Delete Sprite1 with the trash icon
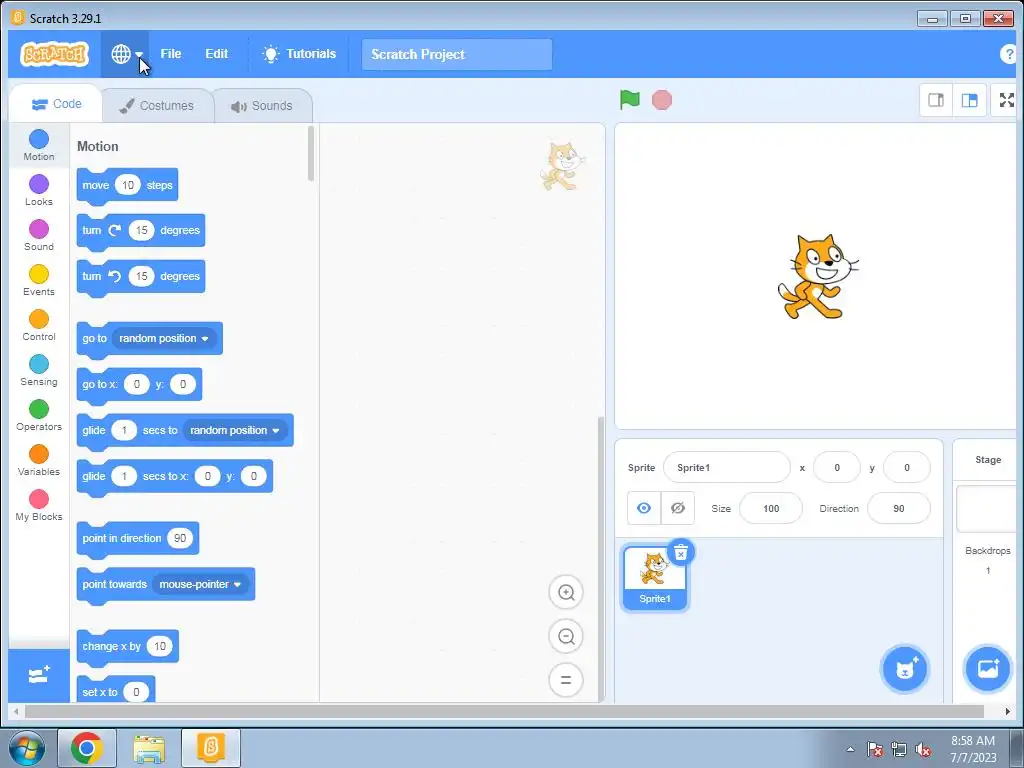 pyautogui.click(x=680, y=553)
